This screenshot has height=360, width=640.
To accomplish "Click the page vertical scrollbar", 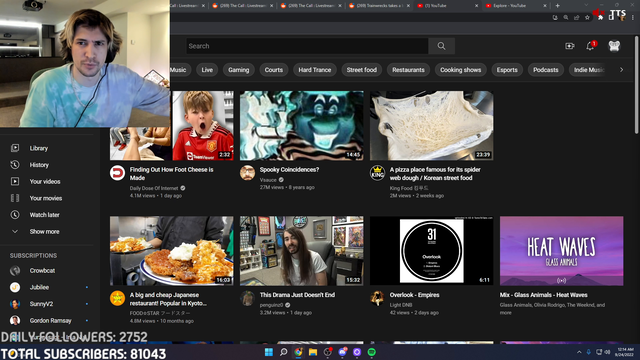I will 636,84.
